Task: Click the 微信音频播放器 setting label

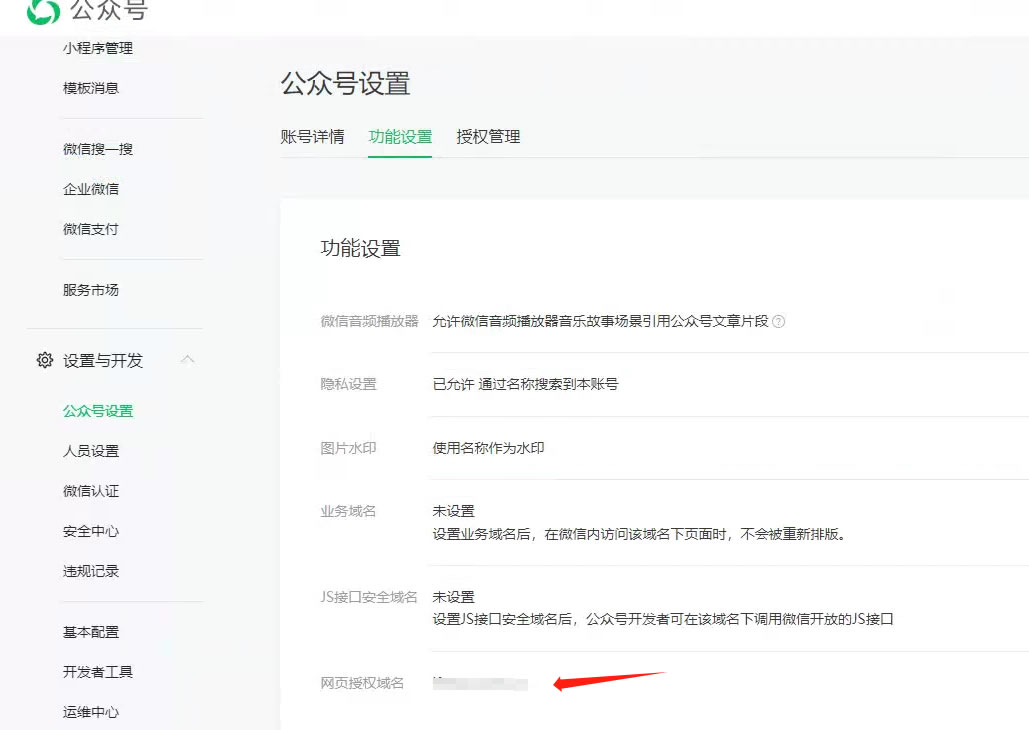Action: tap(369, 321)
